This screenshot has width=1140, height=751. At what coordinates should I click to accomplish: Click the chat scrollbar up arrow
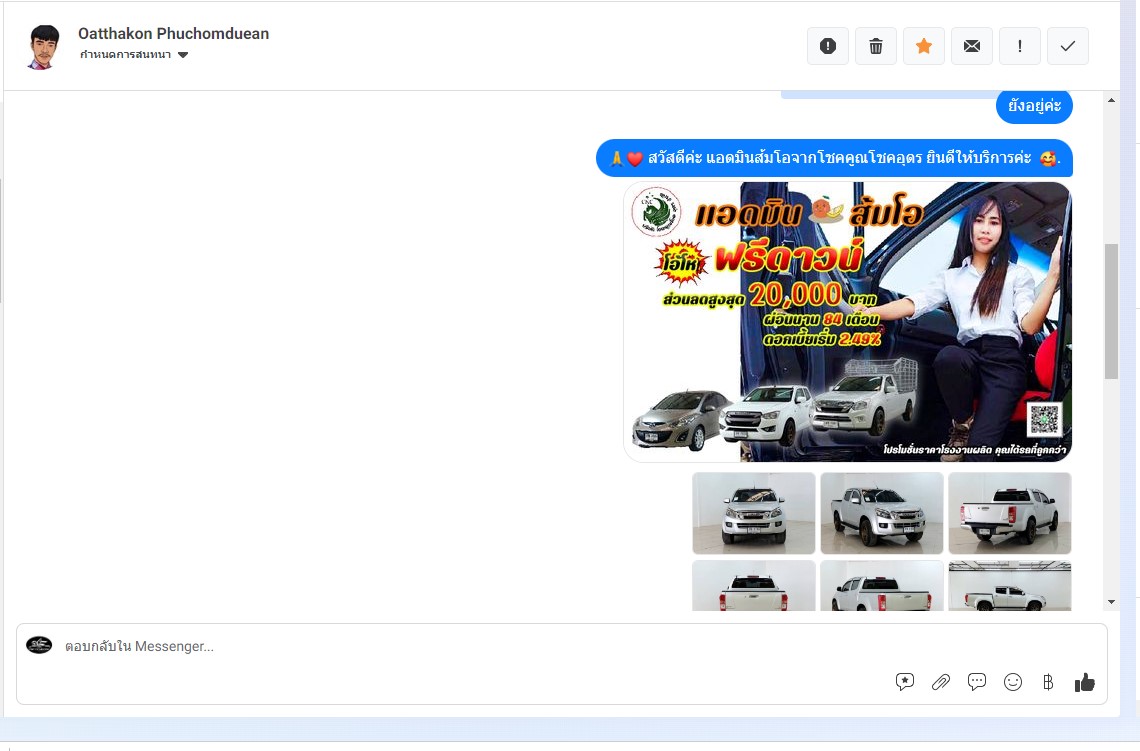(x=1111, y=101)
